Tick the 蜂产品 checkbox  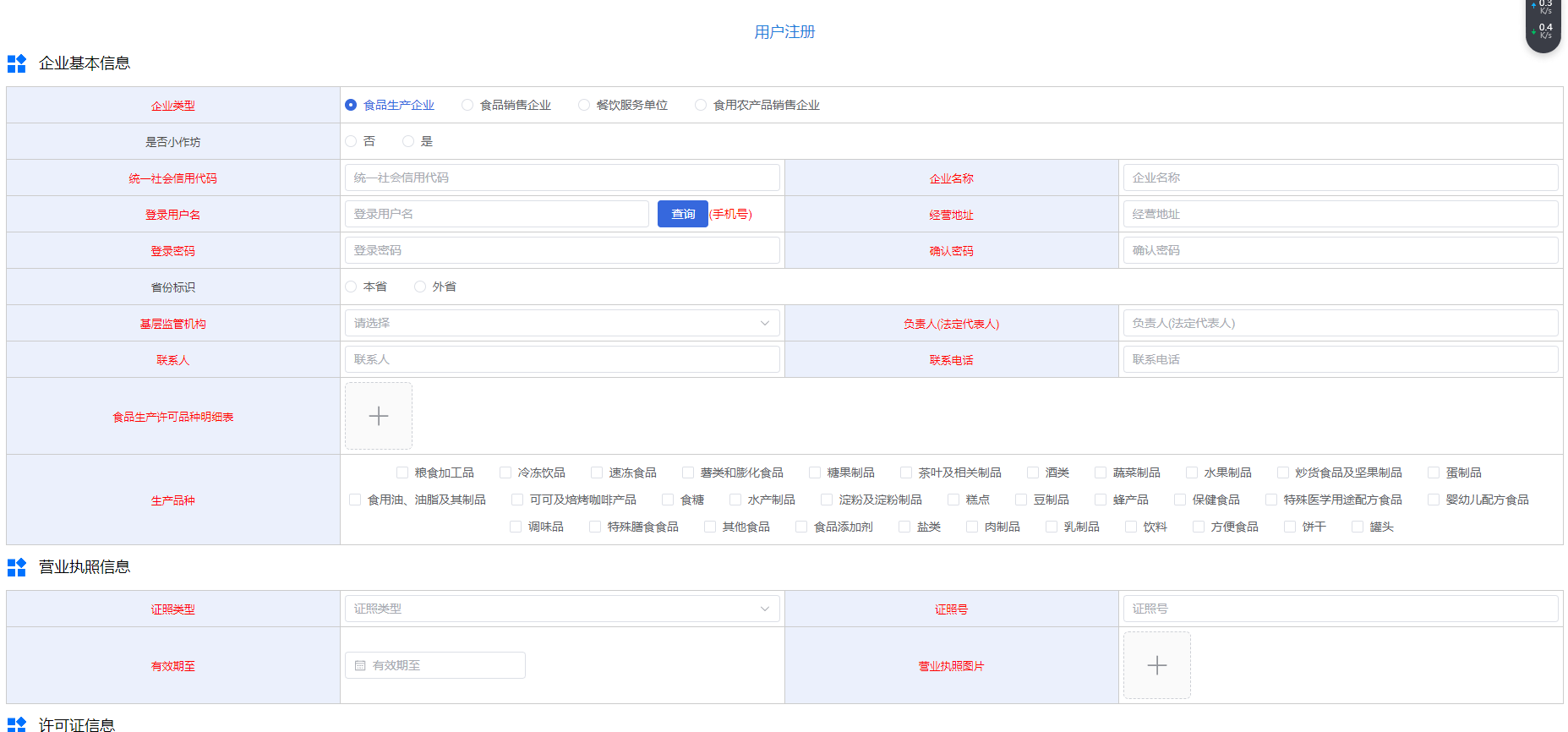[x=1101, y=500]
